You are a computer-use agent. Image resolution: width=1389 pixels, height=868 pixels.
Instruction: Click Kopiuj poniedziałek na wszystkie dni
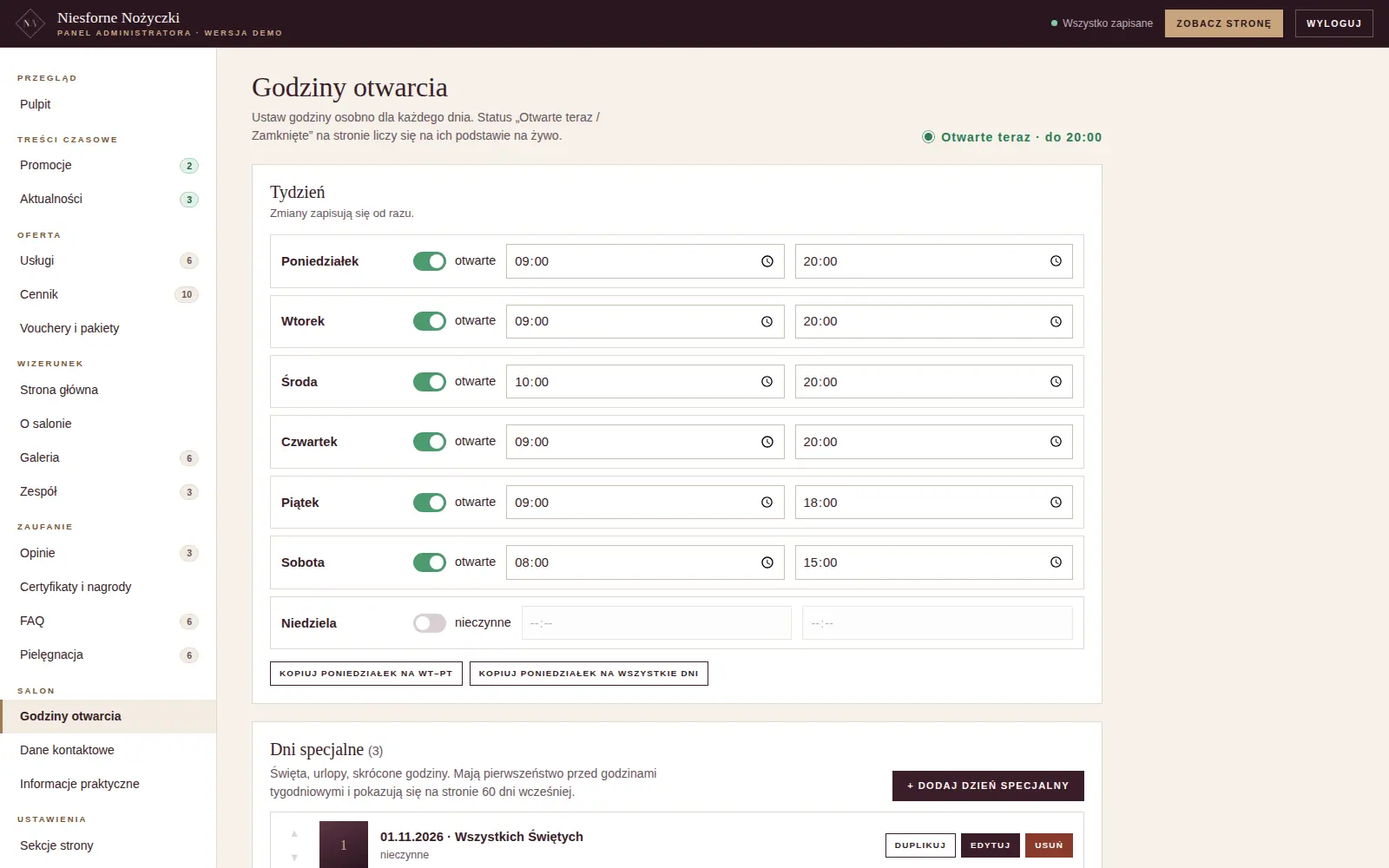(x=589, y=674)
